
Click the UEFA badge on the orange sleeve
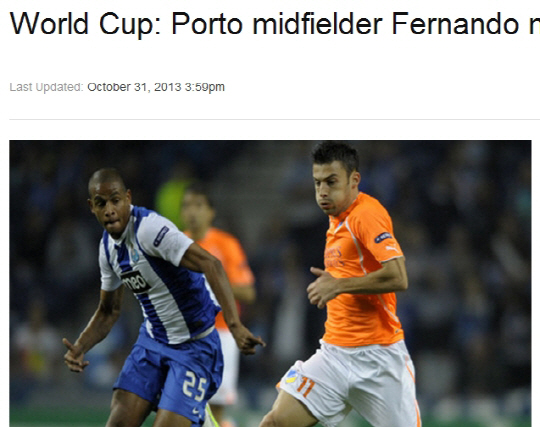click(383, 237)
